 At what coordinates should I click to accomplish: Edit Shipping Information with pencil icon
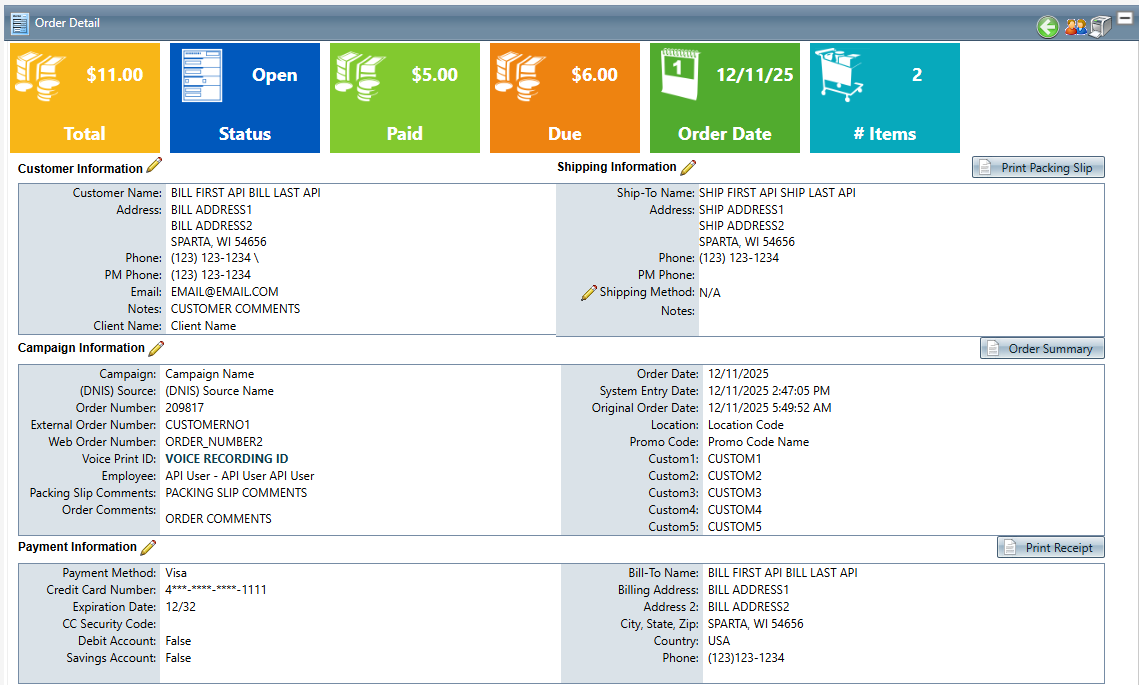coord(688,167)
